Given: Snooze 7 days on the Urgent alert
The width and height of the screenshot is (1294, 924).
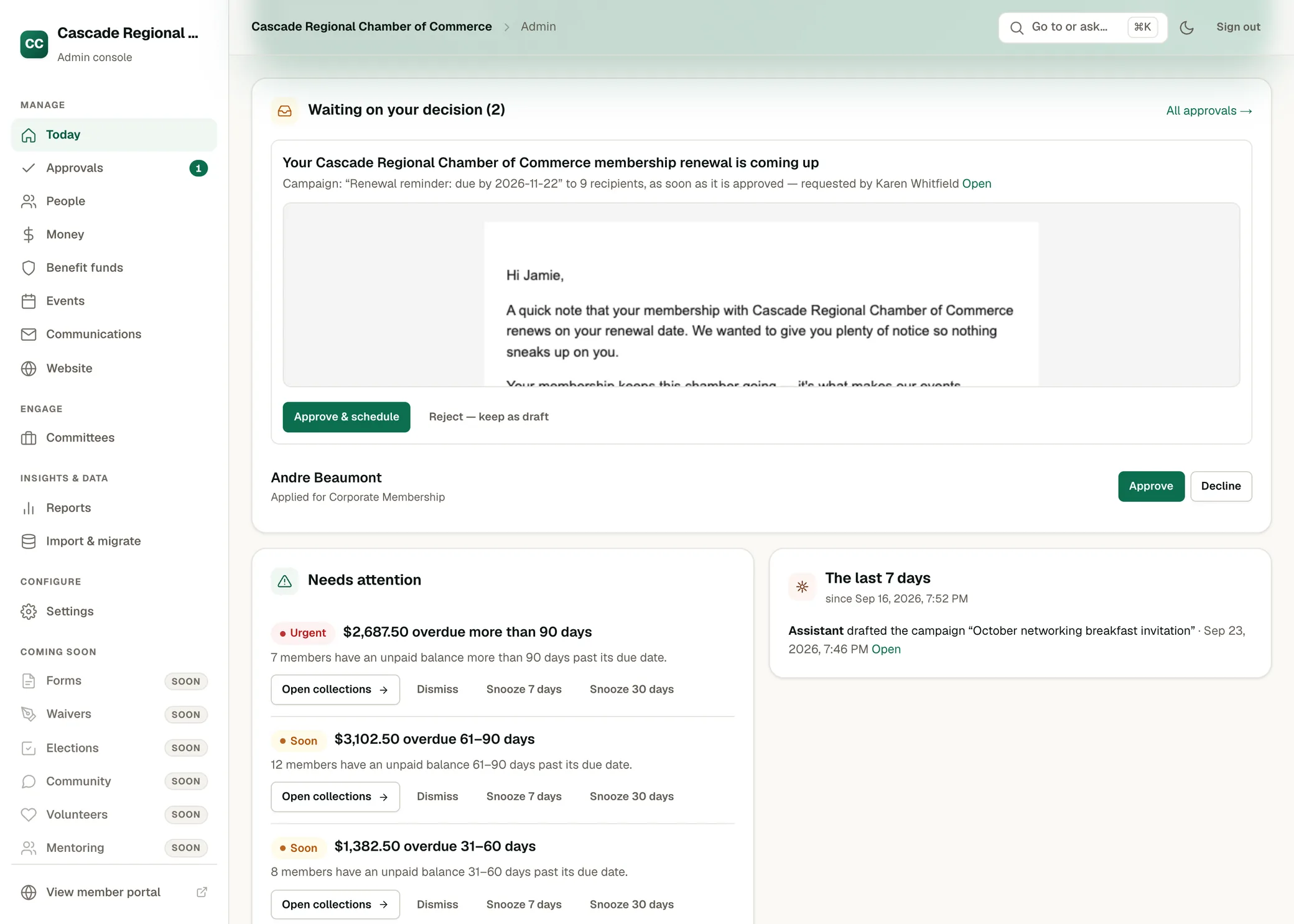Looking at the screenshot, I should [524, 690].
